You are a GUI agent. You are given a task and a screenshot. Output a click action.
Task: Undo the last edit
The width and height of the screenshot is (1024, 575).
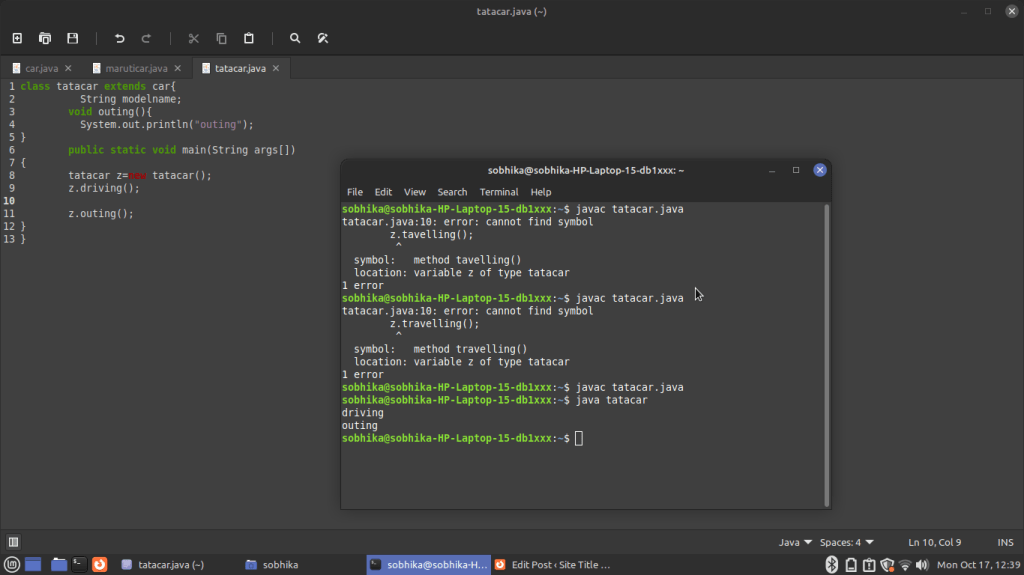[120, 38]
